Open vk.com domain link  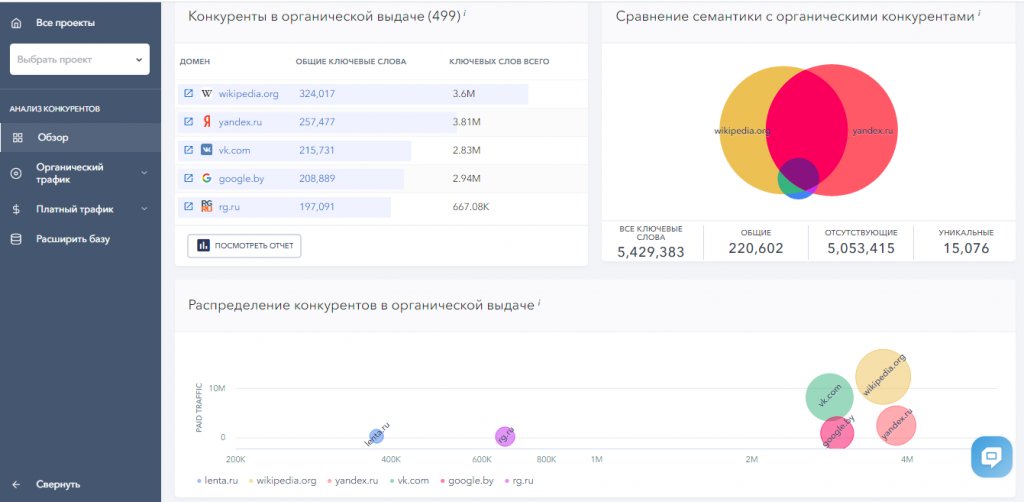[234, 150]
